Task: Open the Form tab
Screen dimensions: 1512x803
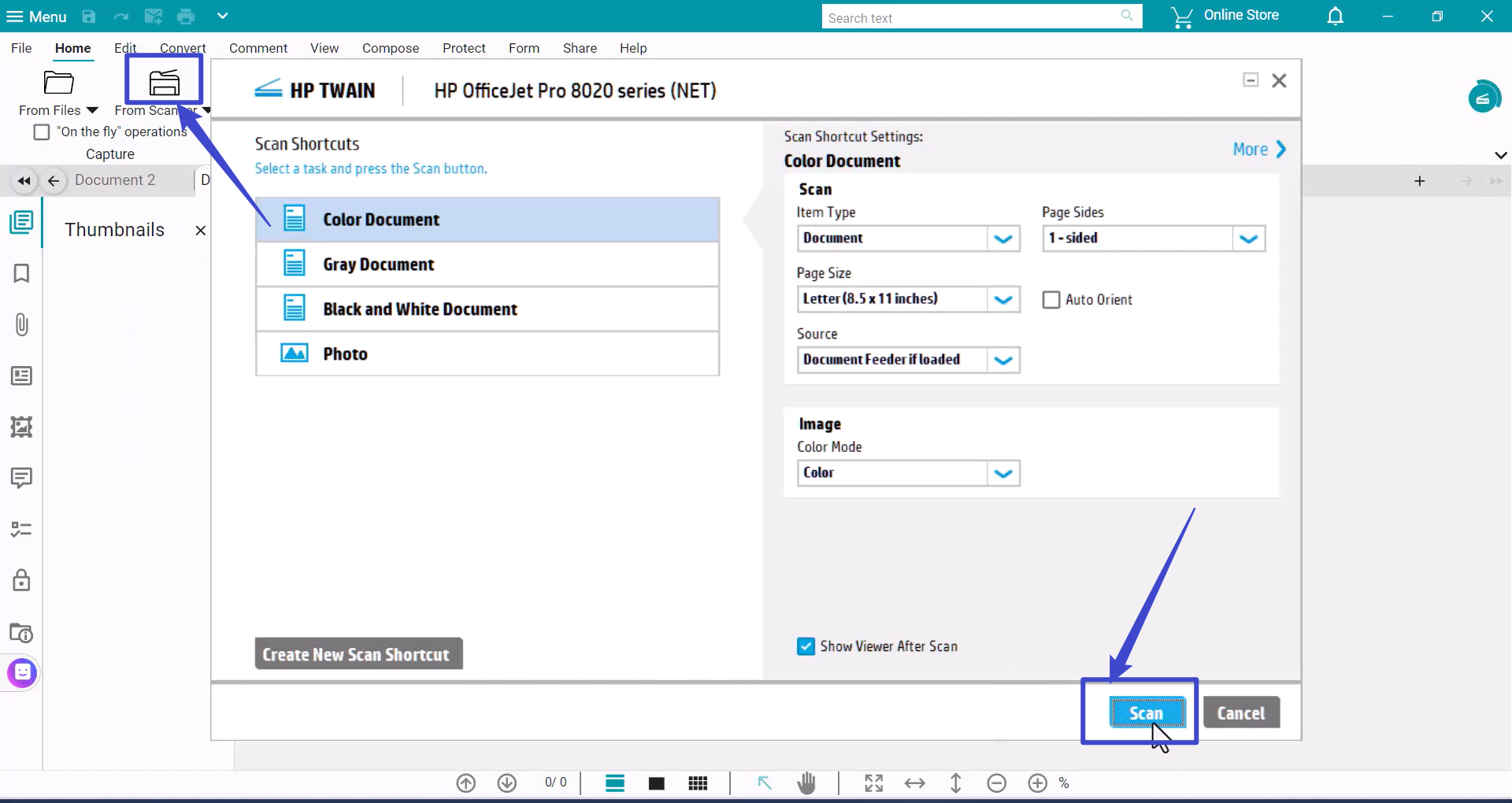Action: pyautogui.click(x=524, y=48)
